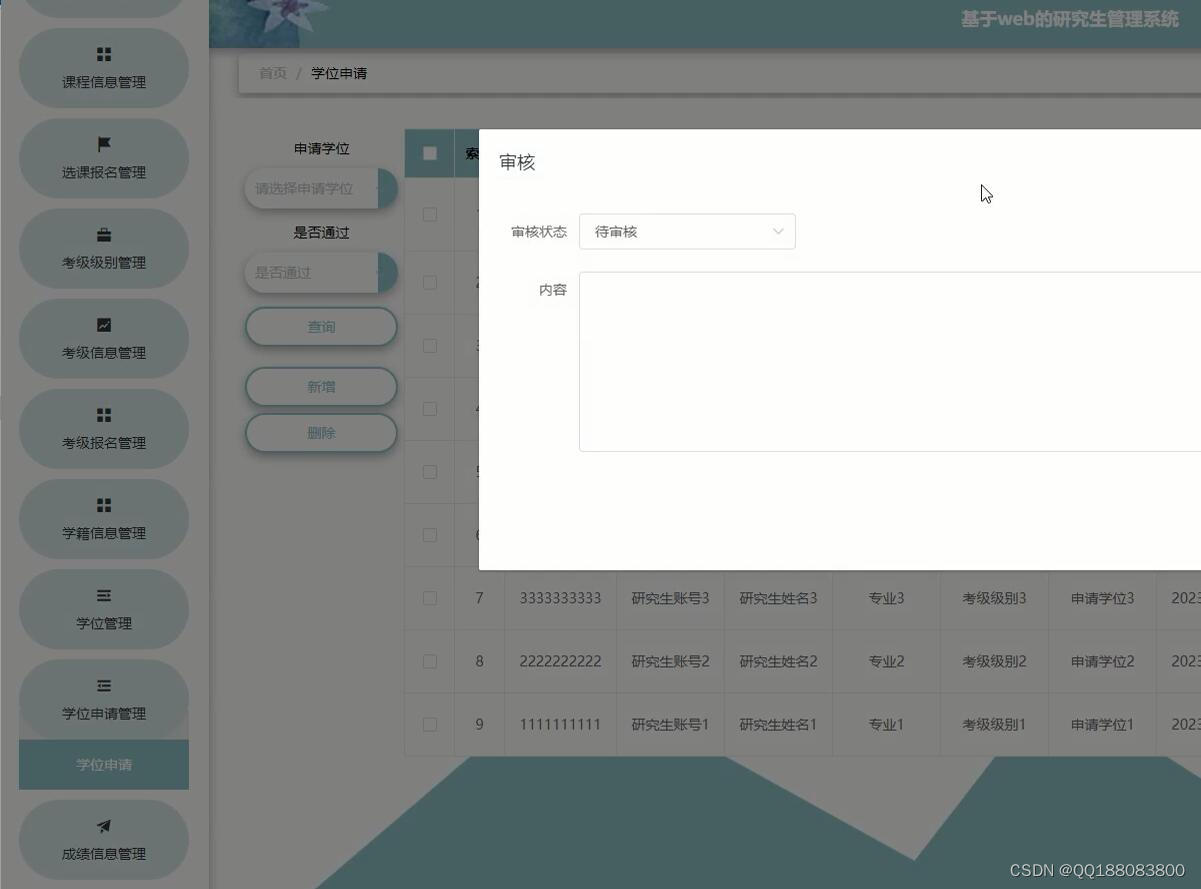Click the 删除 delete button
Screen dimensions: 1201x889
(320, 432)
